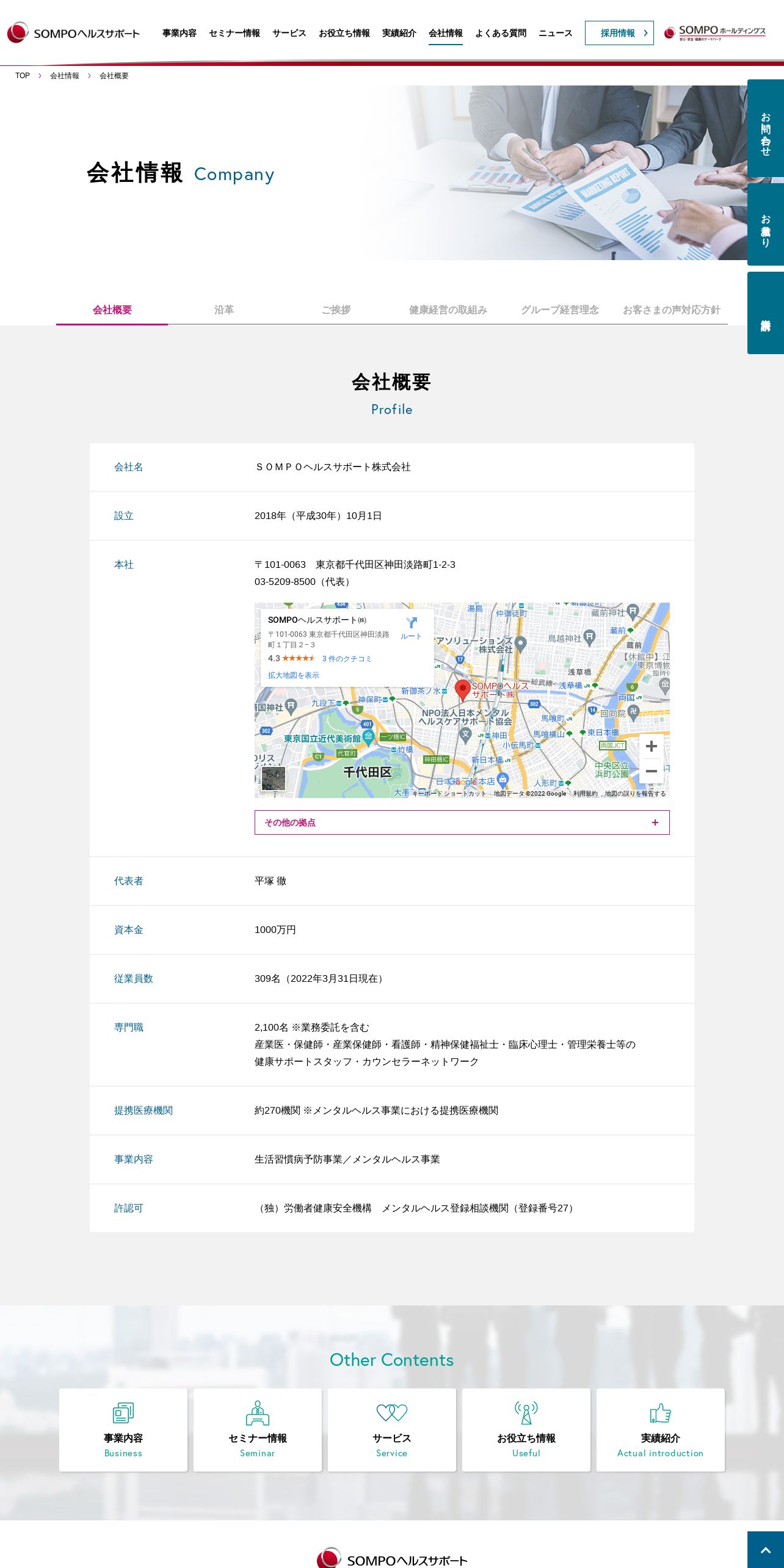The height and width of the screenshot is (1568, 784).
Task: Open the 3 件のクチコミ reviews link
Action: pyautogui.click(x=347, y=659)
